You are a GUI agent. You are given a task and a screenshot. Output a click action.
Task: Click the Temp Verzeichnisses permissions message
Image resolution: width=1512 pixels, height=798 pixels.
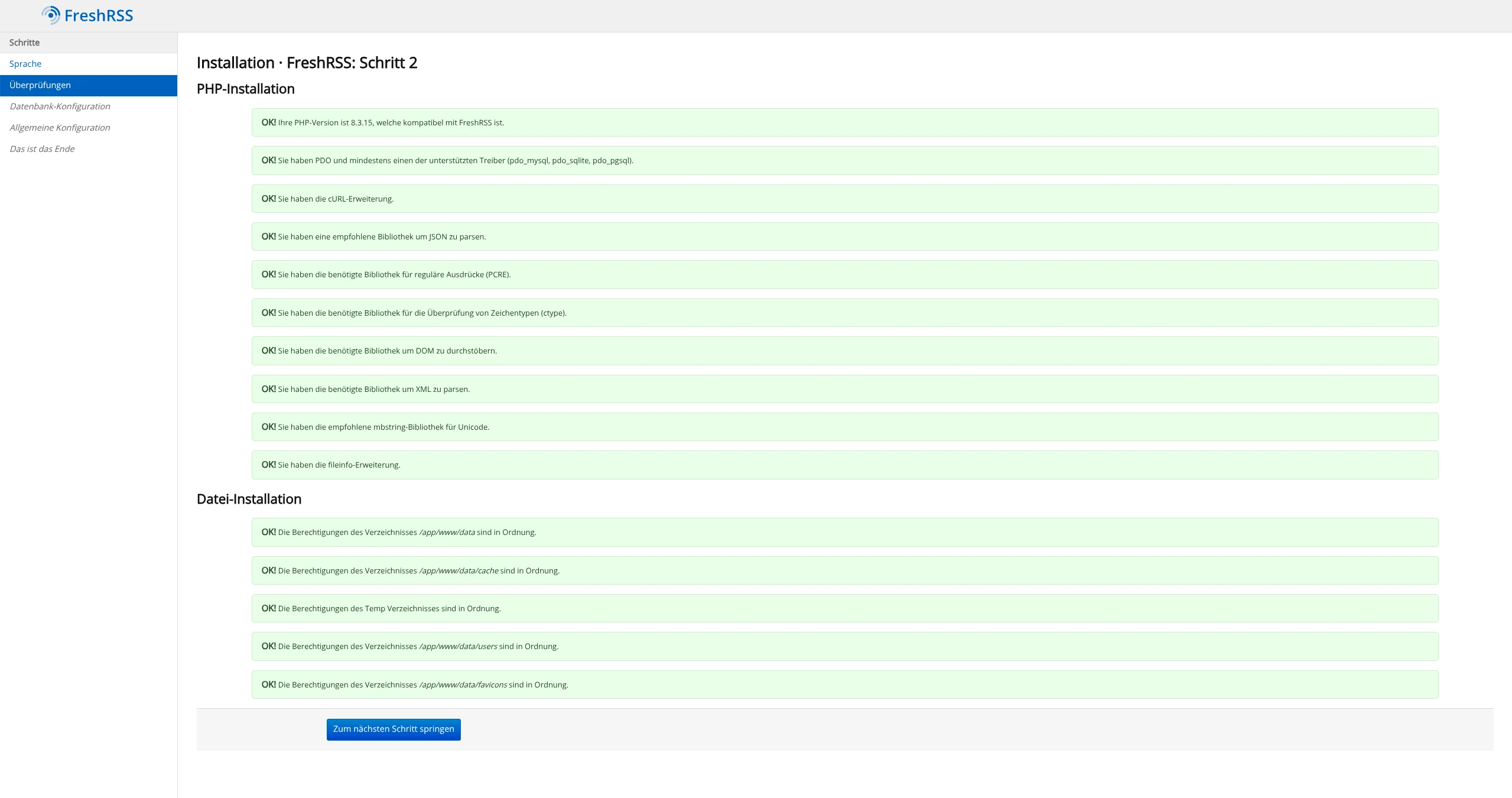pyautogui.click(x=845, y=608)
